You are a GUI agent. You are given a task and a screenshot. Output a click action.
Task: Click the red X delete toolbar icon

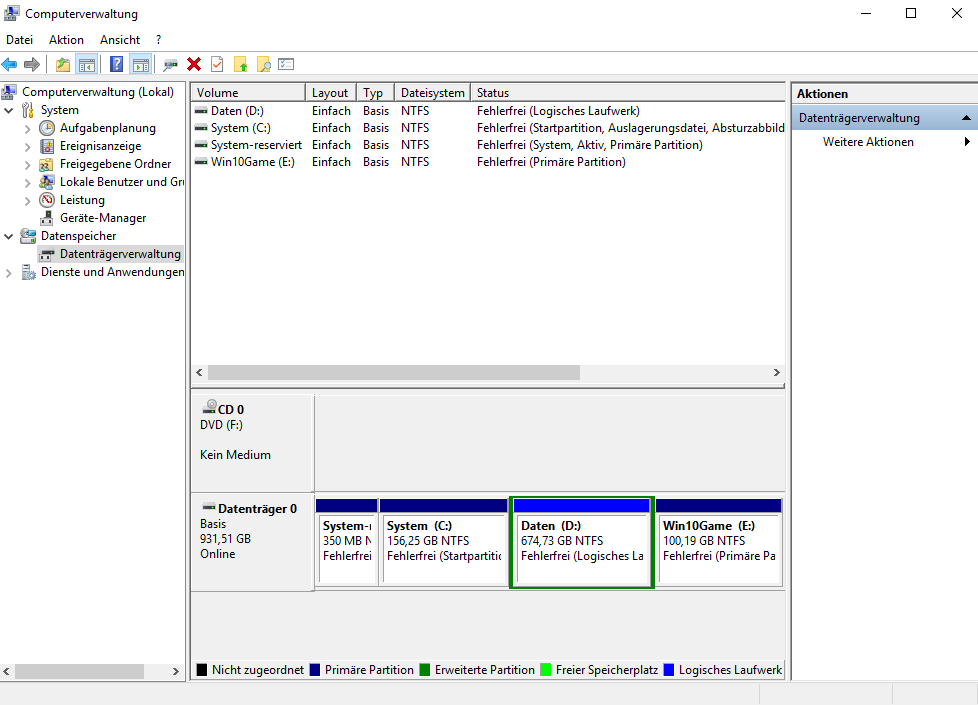pyautogui.click(x=194, y=65)
